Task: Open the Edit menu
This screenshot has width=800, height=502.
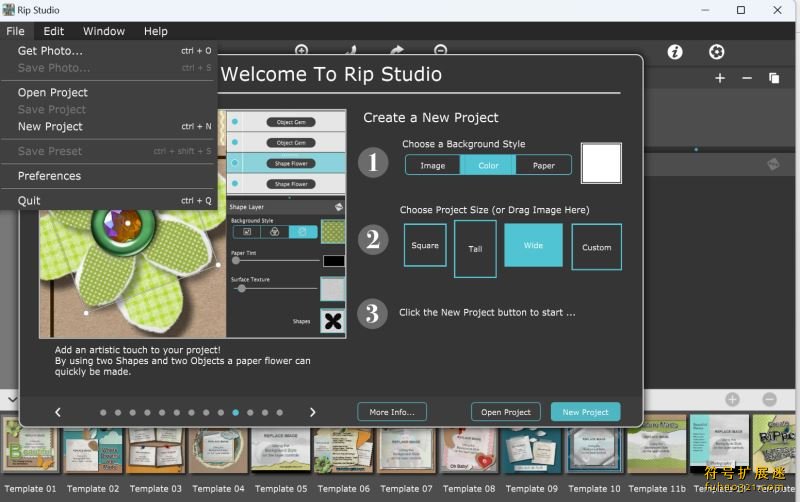Action: point(54,31)
